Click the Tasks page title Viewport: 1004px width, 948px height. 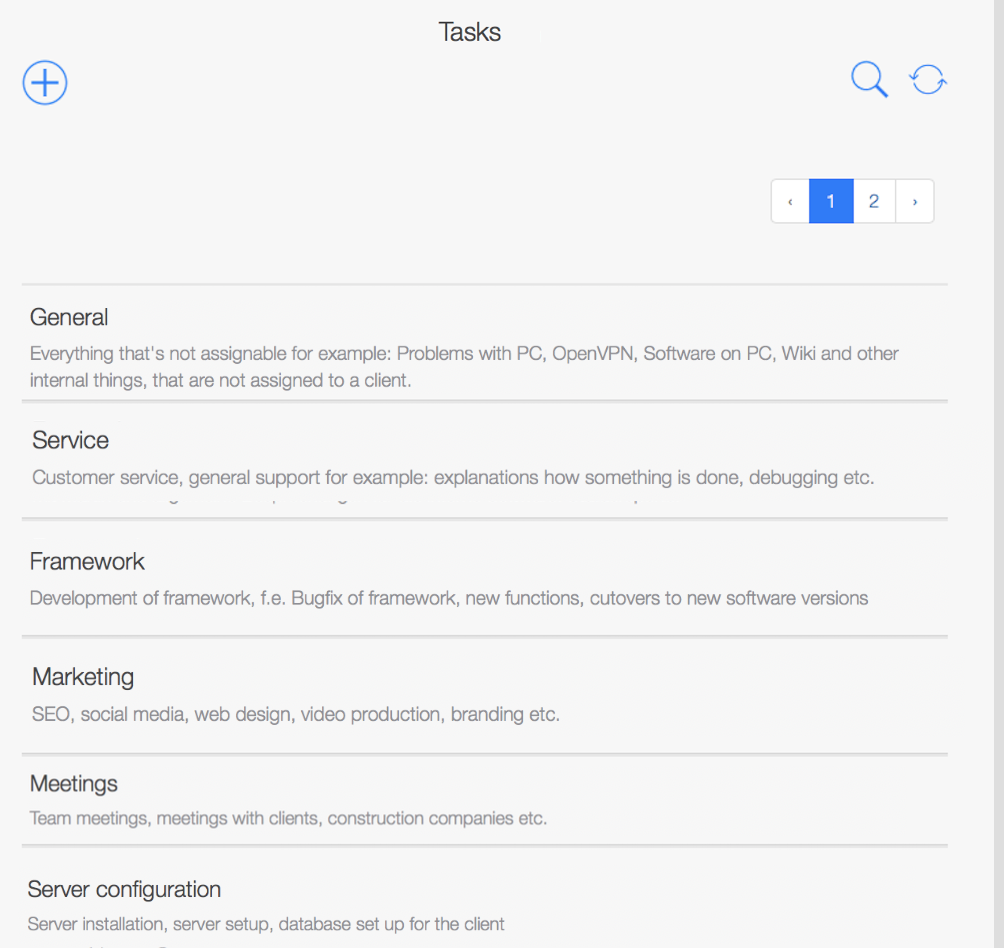469,31
